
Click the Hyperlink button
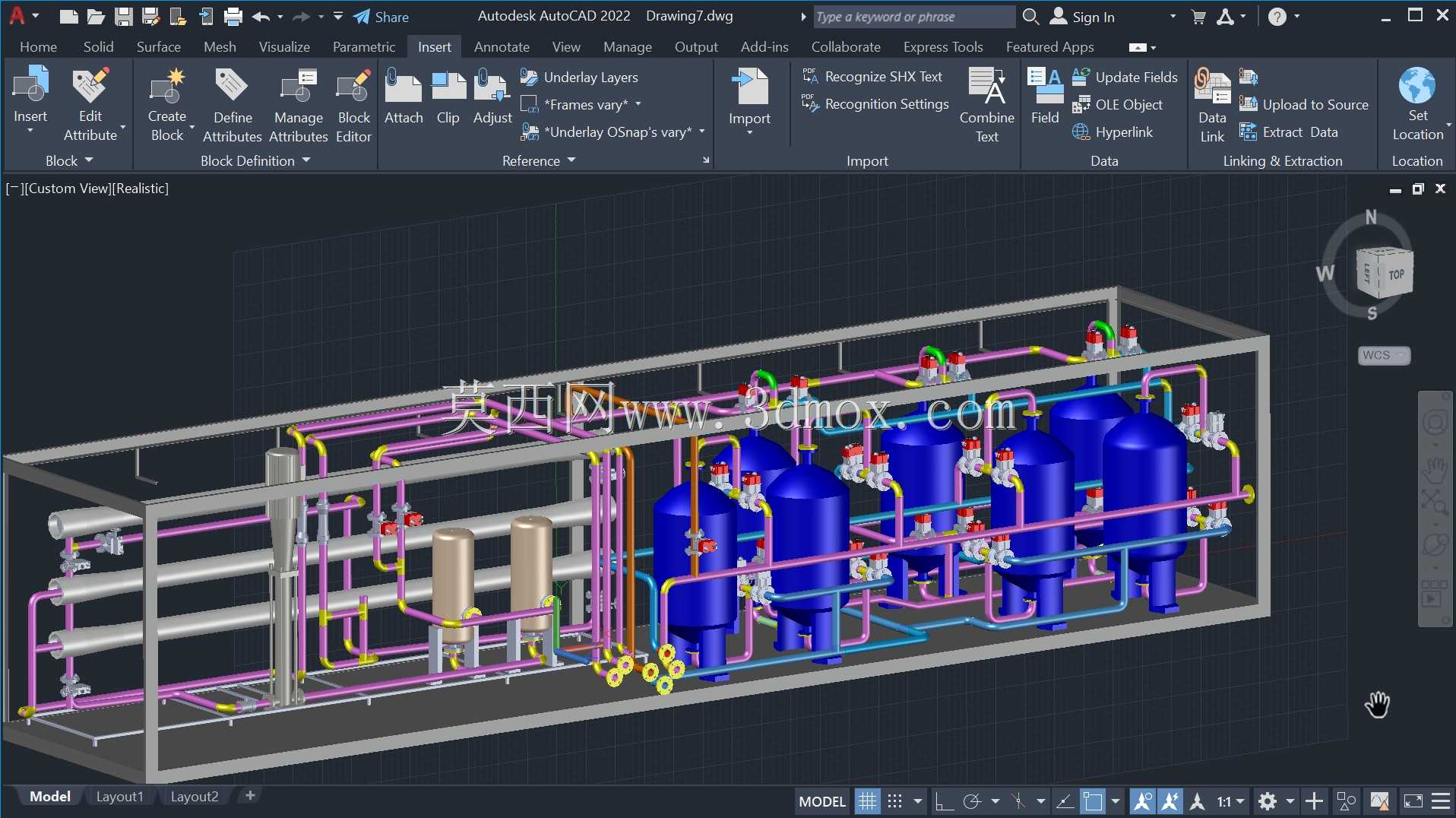pos(1113,132)
